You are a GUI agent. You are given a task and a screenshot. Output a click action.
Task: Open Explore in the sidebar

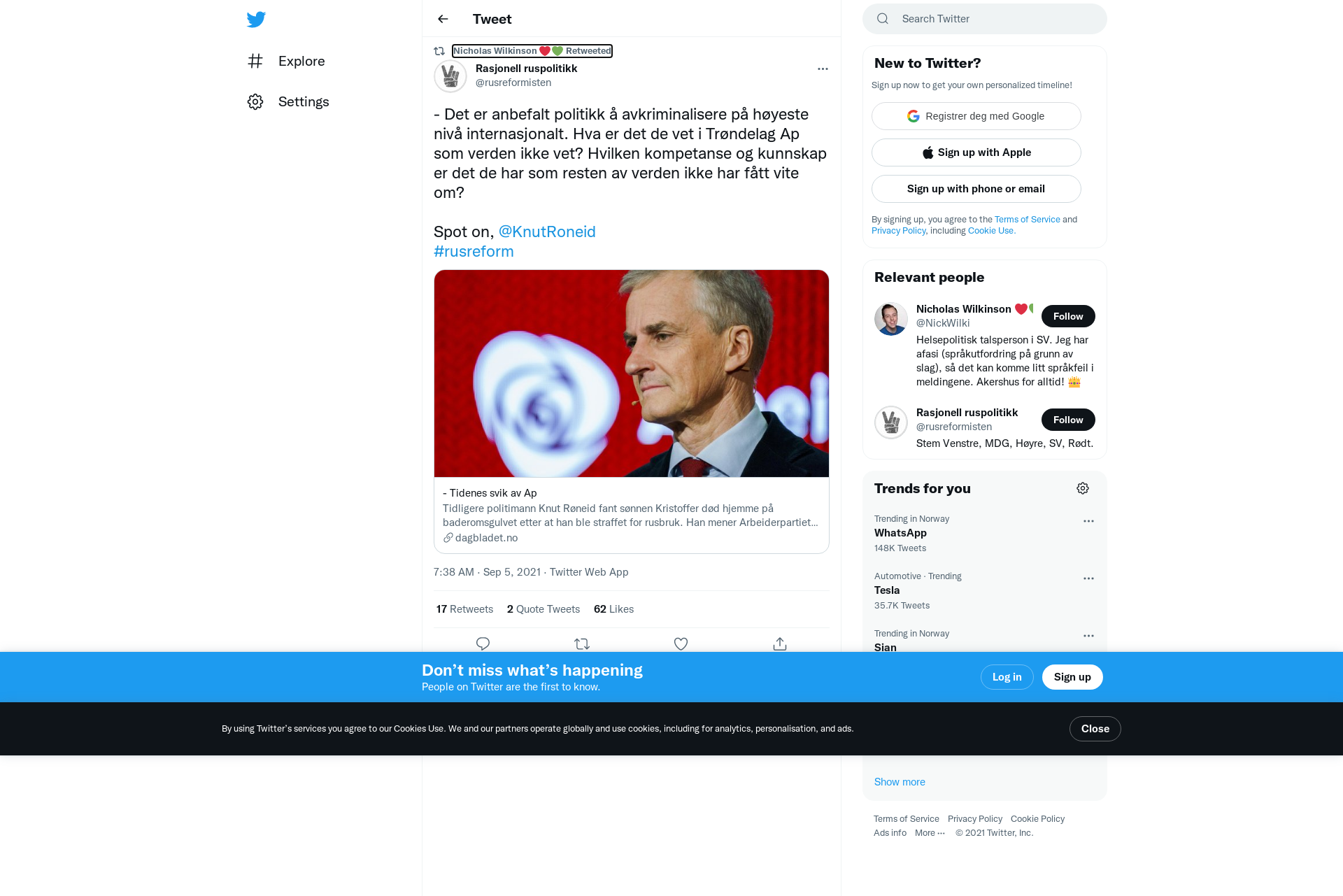[x=286, y=61]
